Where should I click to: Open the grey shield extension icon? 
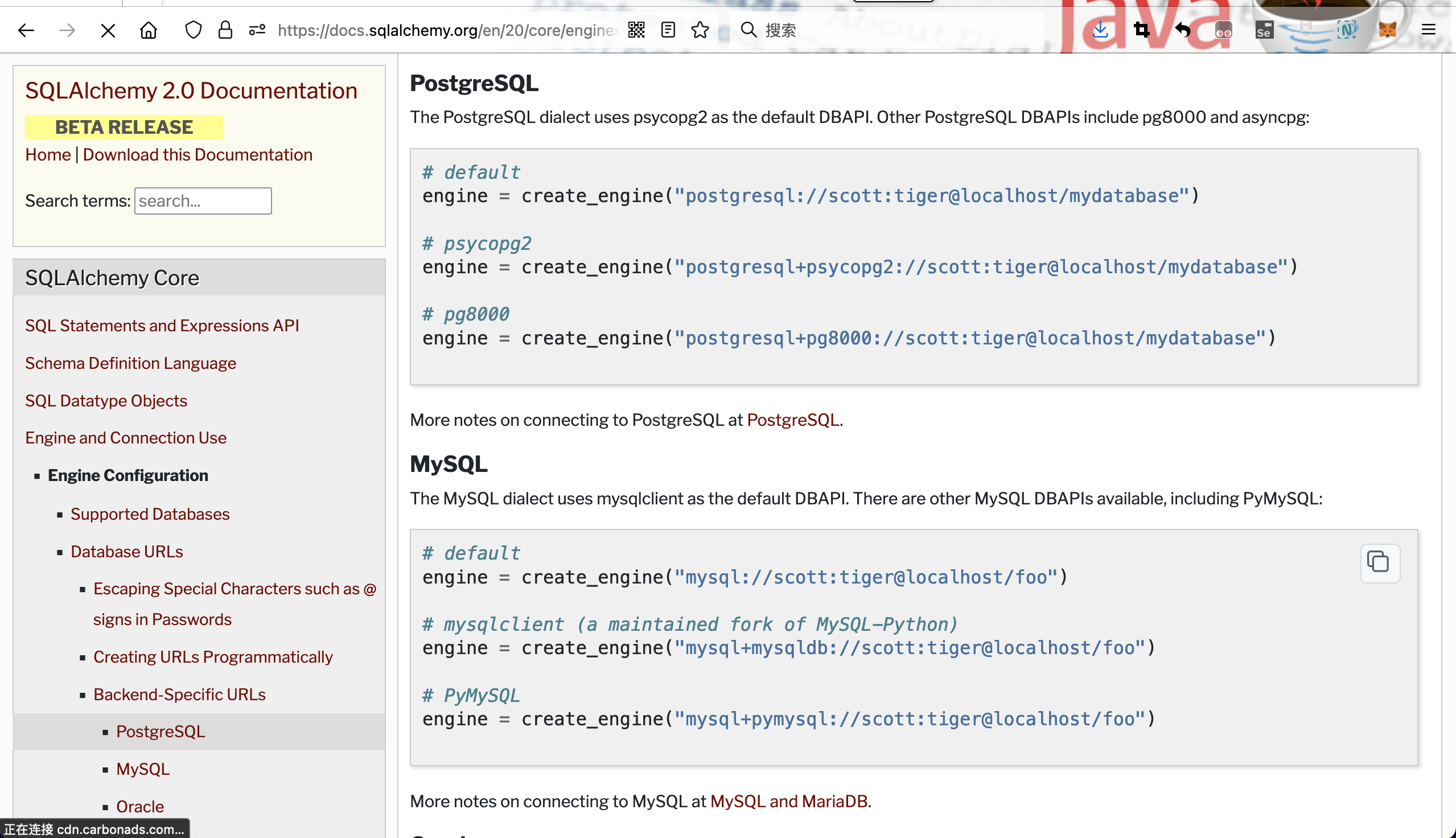pyautogui.click(x=1306, y=29)
